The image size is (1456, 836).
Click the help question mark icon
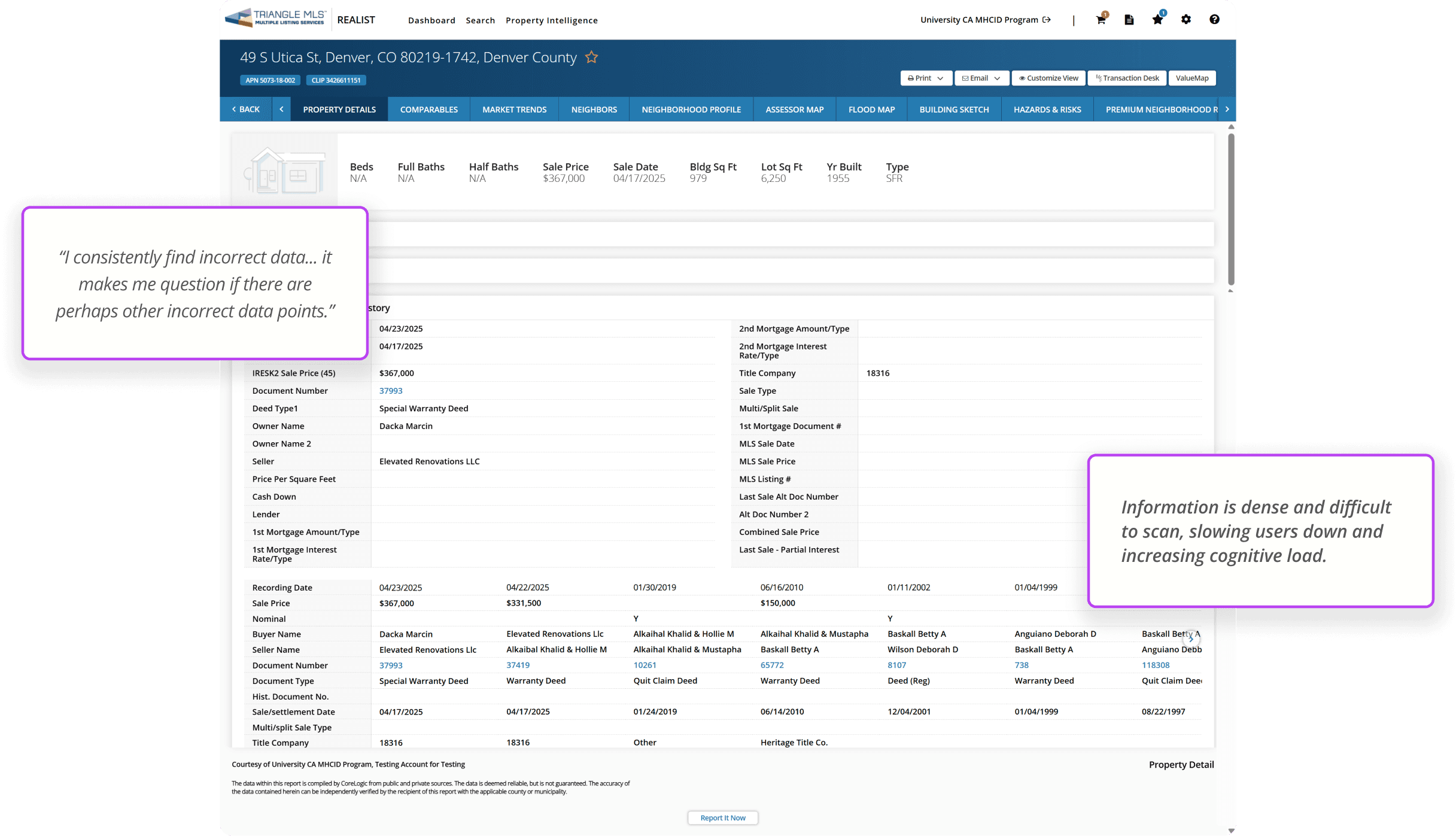click(1214, 20)
